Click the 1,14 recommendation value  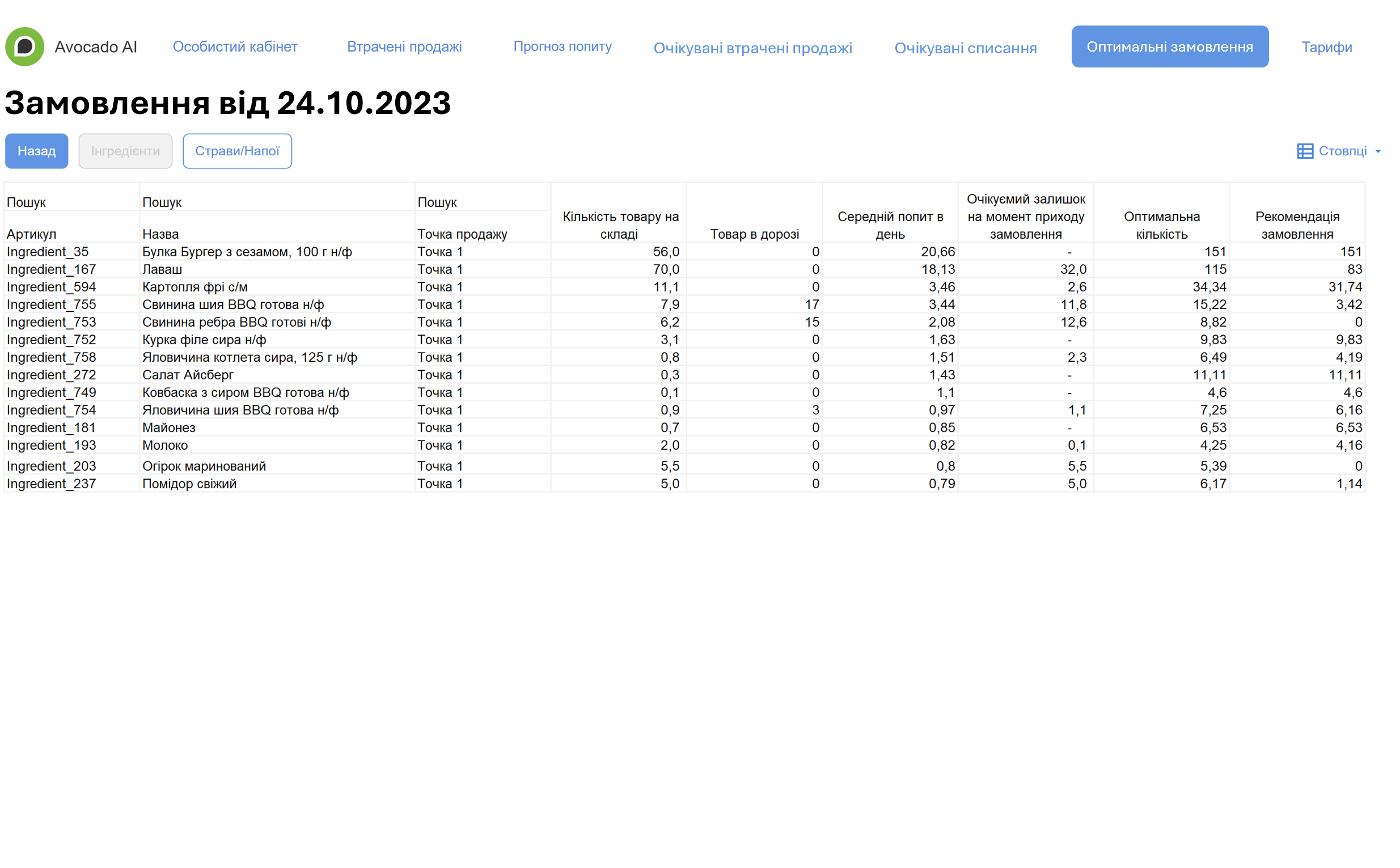(1348, 484)
